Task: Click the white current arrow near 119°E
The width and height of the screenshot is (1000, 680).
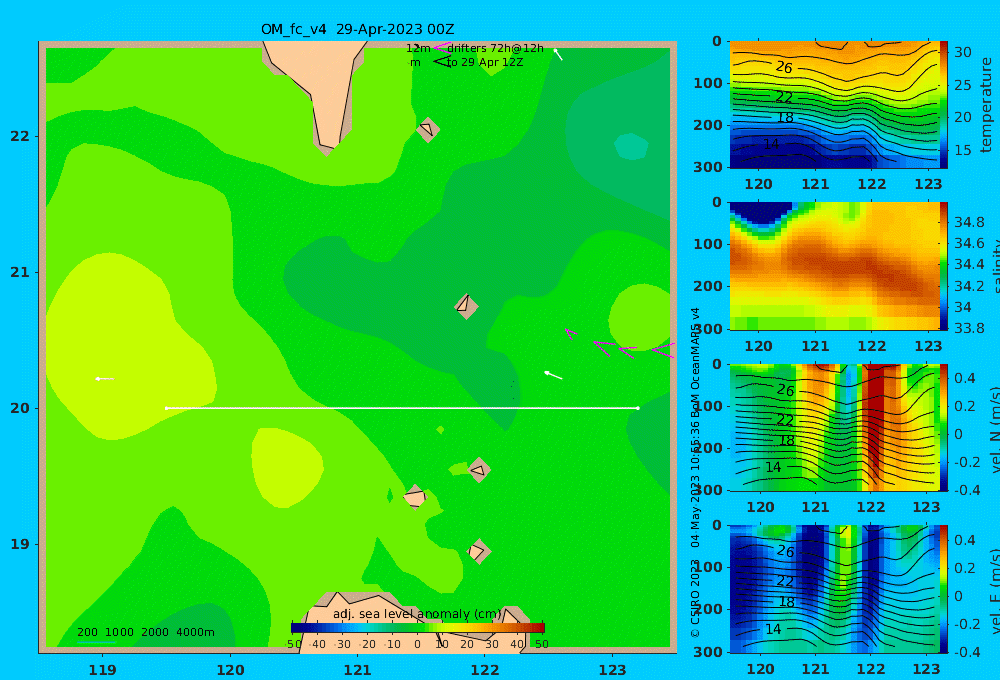Action: [105, 379]
